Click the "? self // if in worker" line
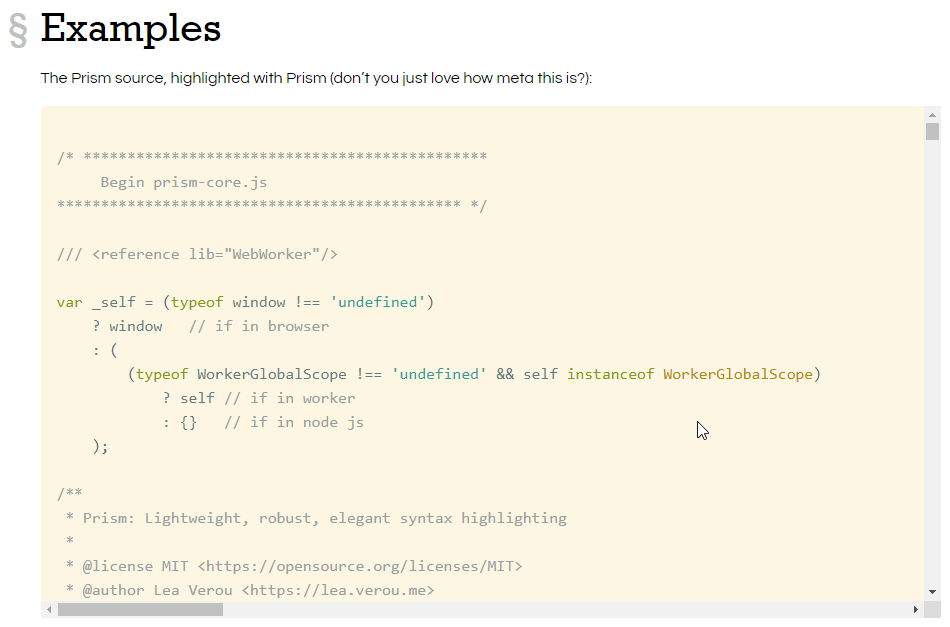This screenshot has width=950, height=627. (258, 398)
